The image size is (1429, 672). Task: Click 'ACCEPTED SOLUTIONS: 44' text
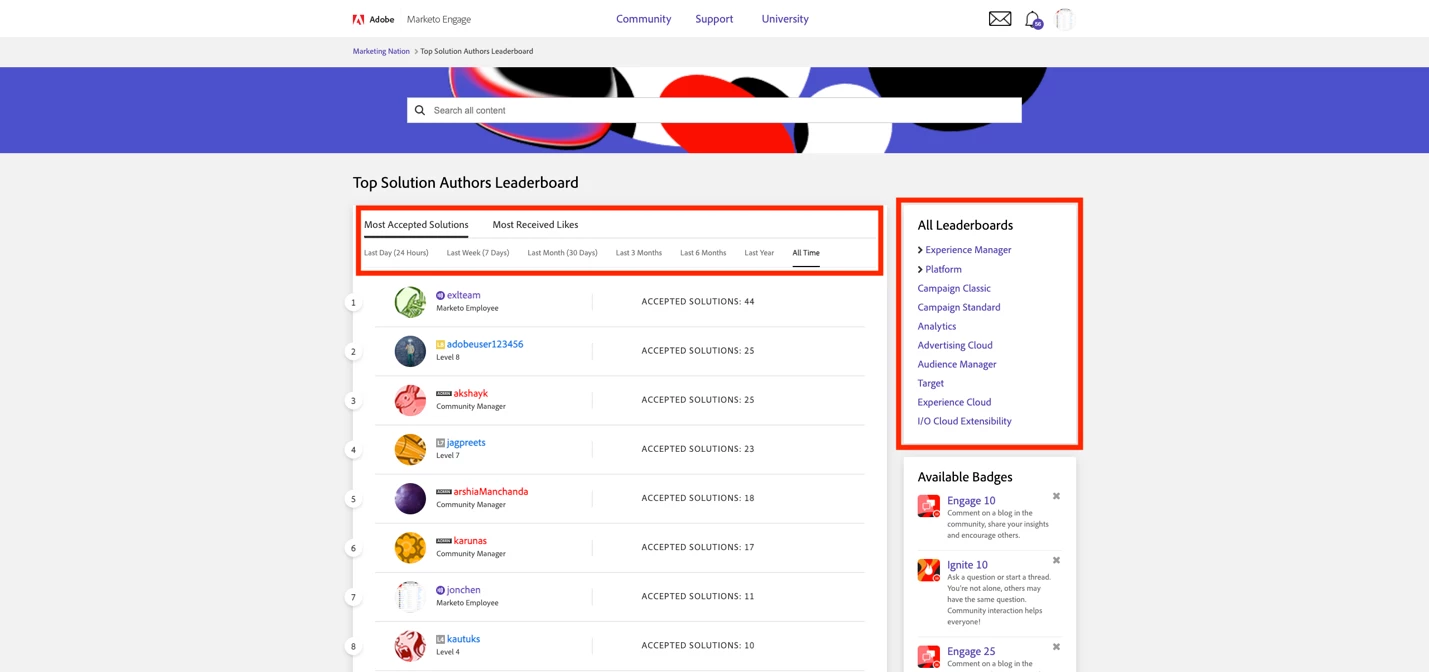point(698,301)
